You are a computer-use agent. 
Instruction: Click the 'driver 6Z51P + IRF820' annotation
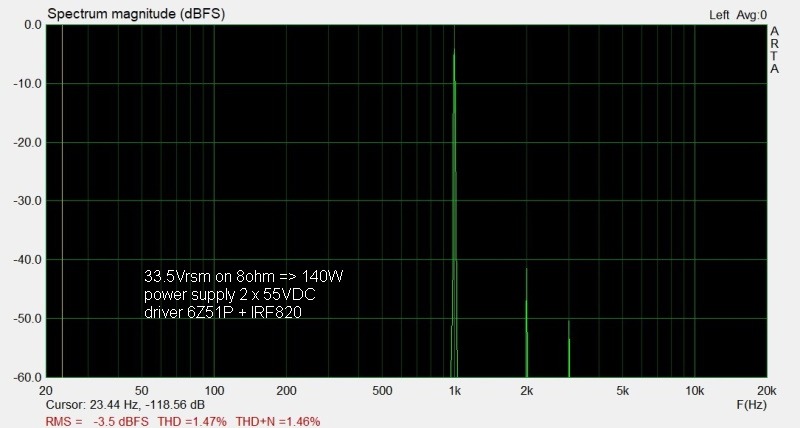(x=223, y=312)
